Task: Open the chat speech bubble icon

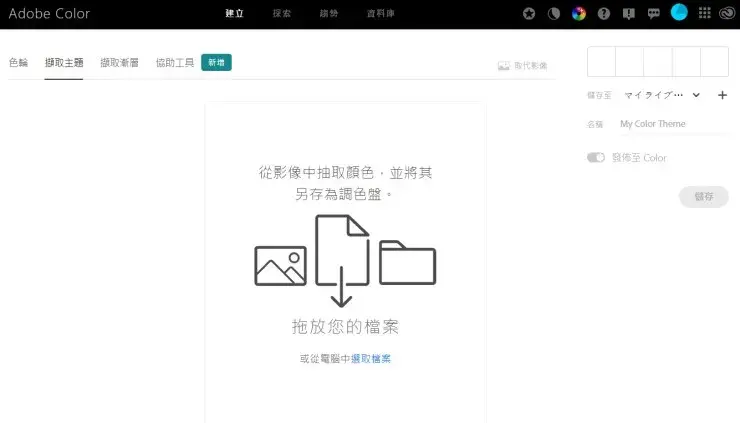Action: (654, 14)
